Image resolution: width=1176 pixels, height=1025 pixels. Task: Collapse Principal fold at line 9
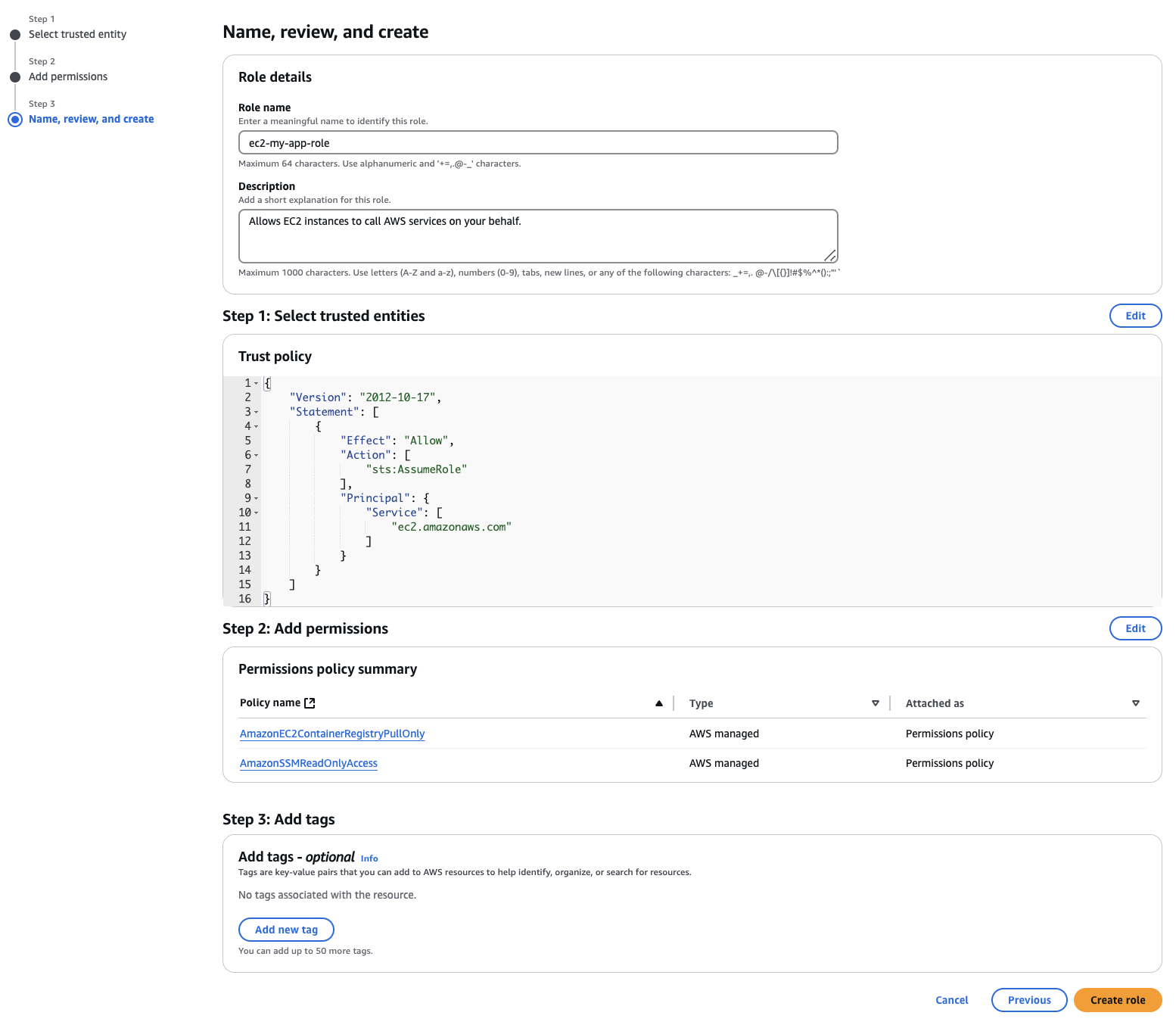pos(257,499)
